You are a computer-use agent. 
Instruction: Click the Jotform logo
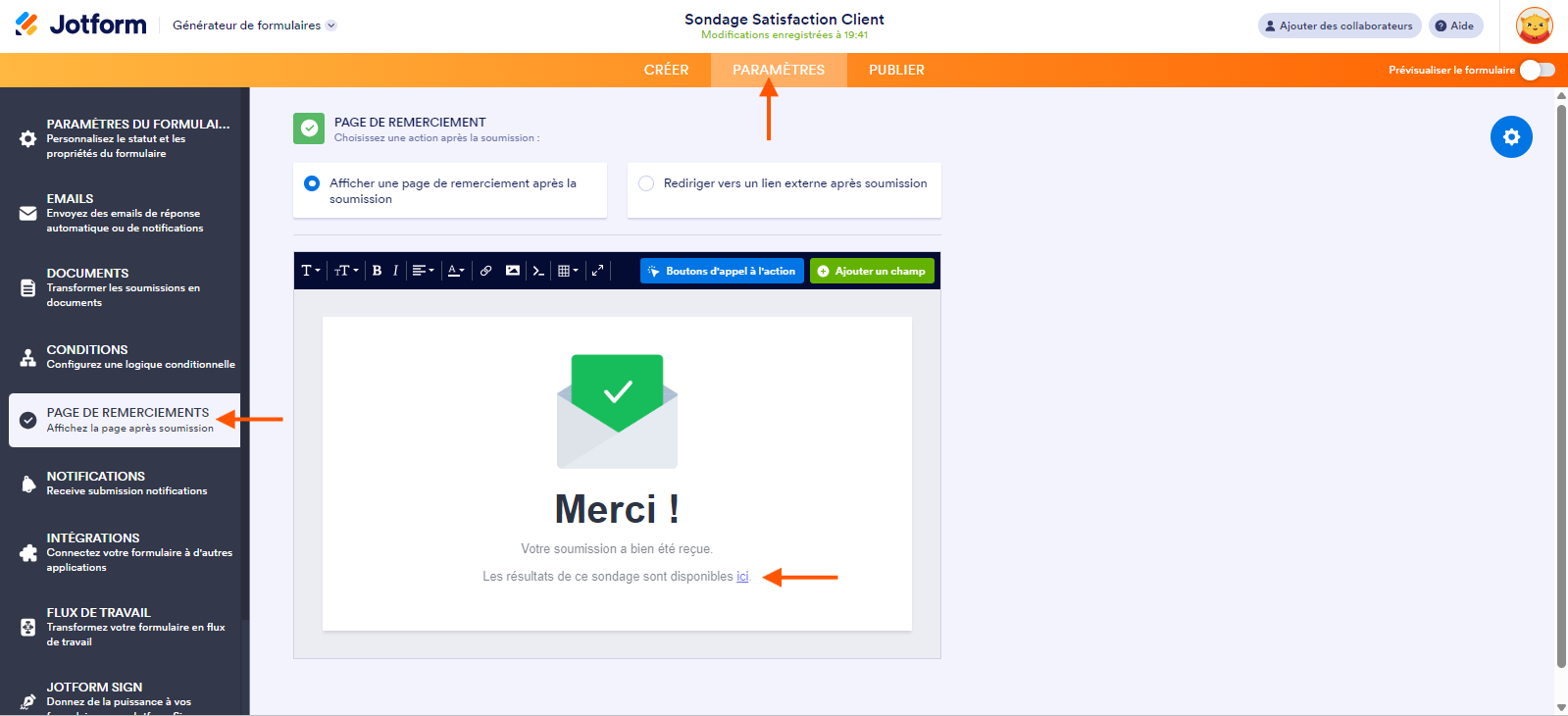pos(80,25)
